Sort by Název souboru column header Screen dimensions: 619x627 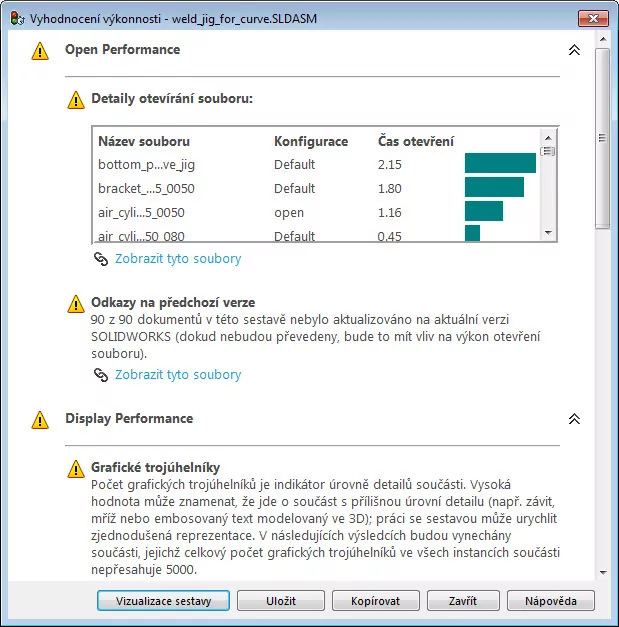(144, 141)
